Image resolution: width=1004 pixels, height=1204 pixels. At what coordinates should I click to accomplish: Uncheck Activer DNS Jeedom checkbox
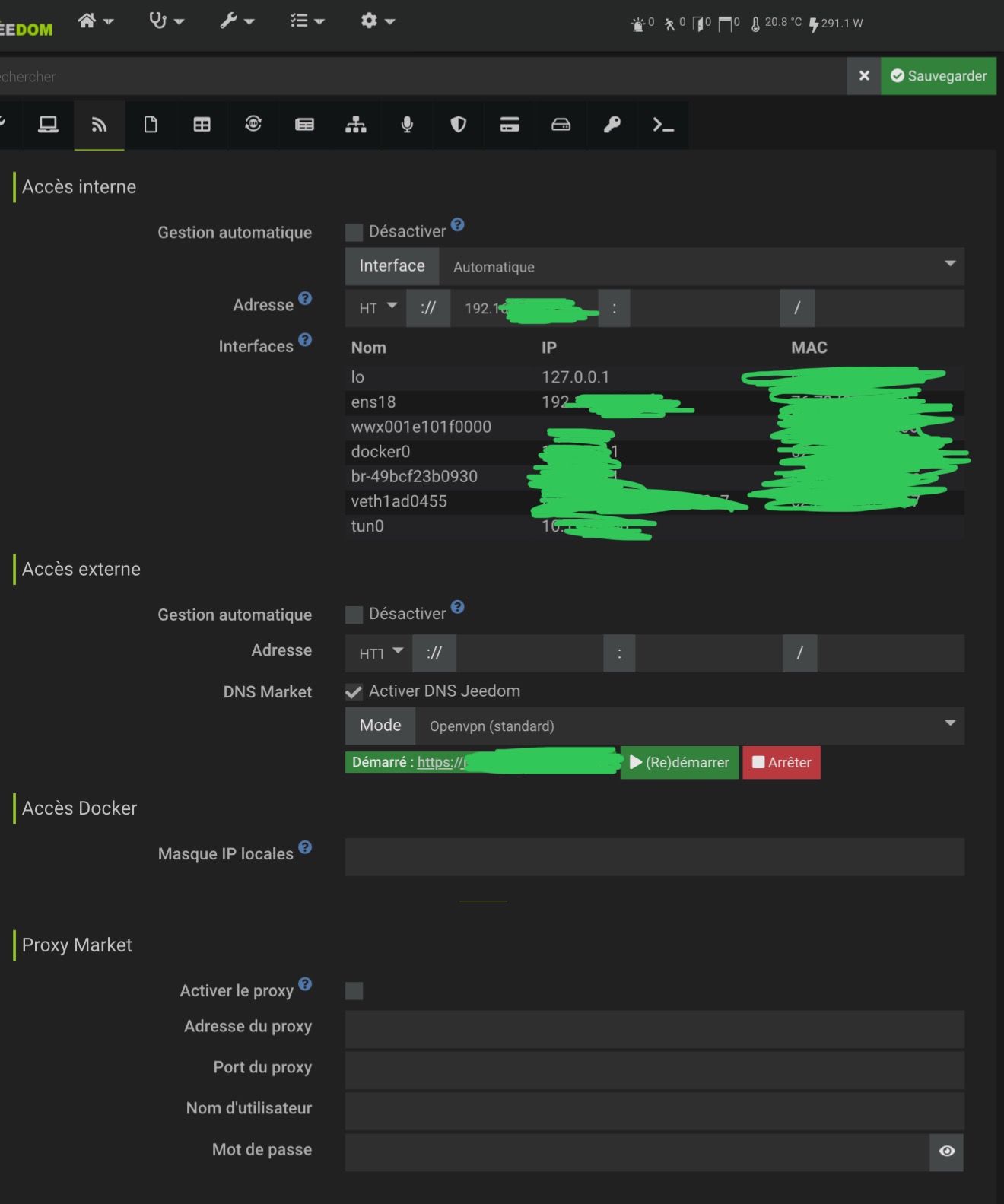pyautogui.click(x=354, y=691)
